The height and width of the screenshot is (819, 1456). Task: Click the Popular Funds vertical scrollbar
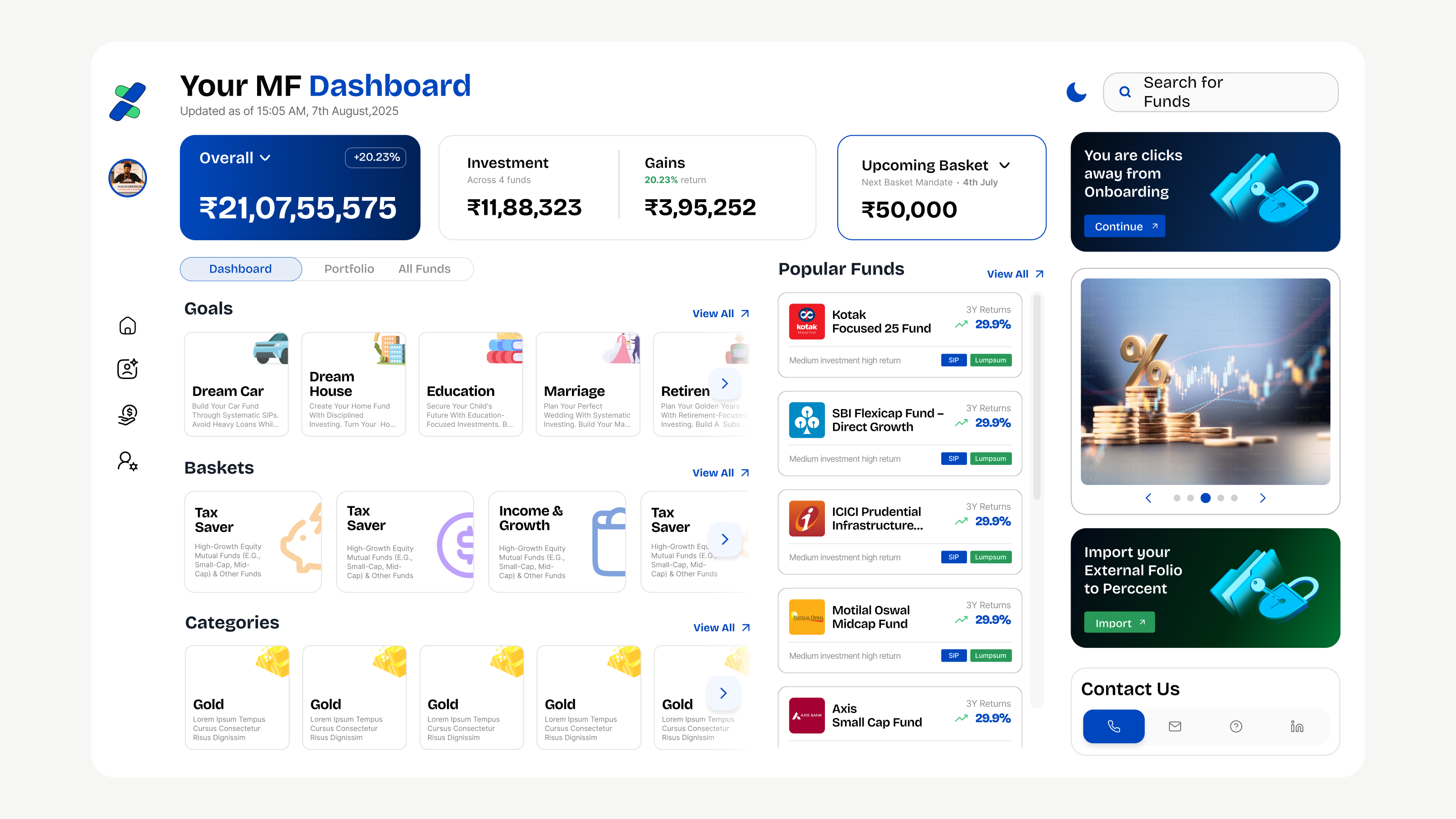1036,396
